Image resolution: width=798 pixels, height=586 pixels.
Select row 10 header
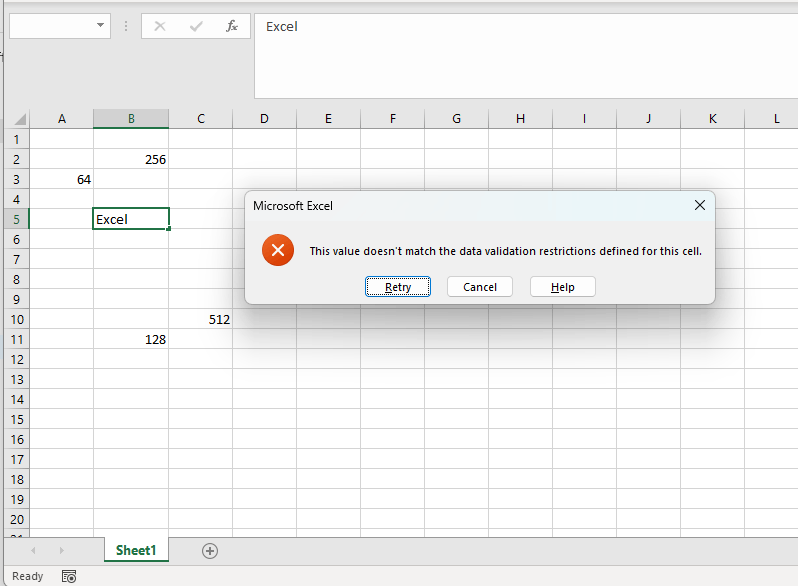(17, 319)
